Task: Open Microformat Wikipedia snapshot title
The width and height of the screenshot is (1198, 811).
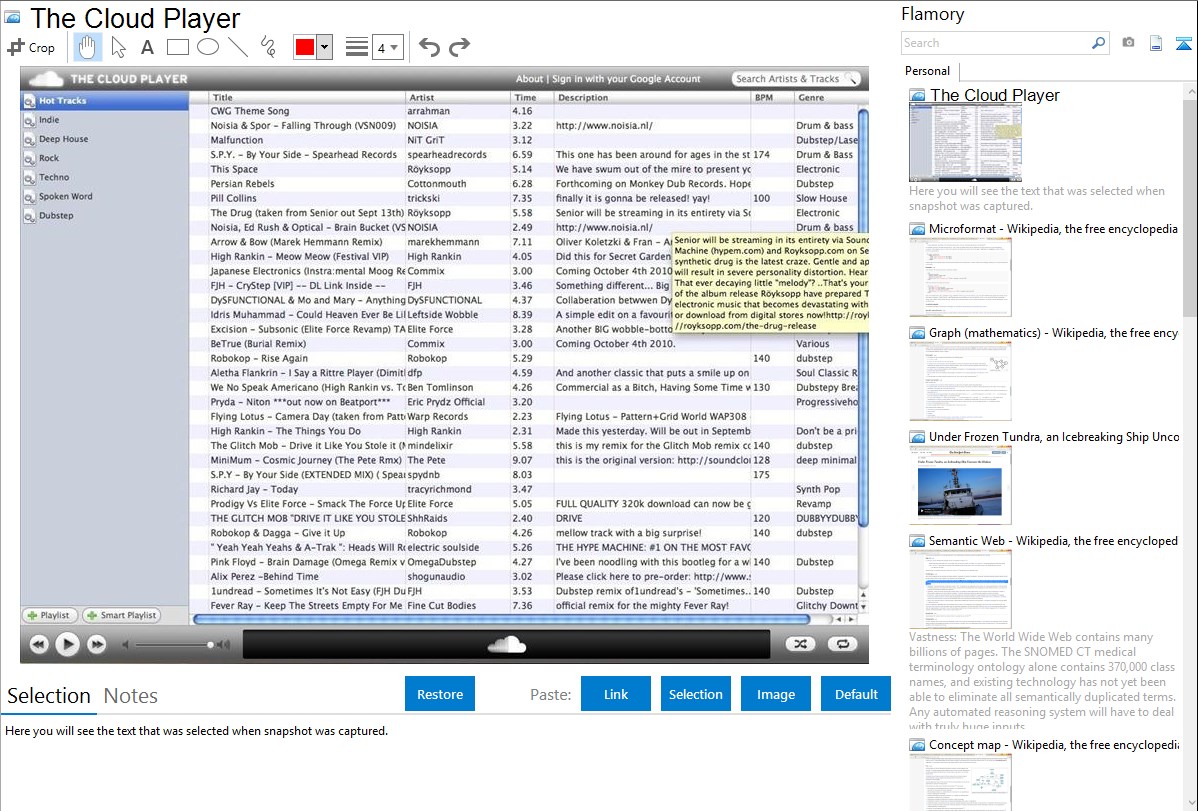Action: coord(1053,229)
